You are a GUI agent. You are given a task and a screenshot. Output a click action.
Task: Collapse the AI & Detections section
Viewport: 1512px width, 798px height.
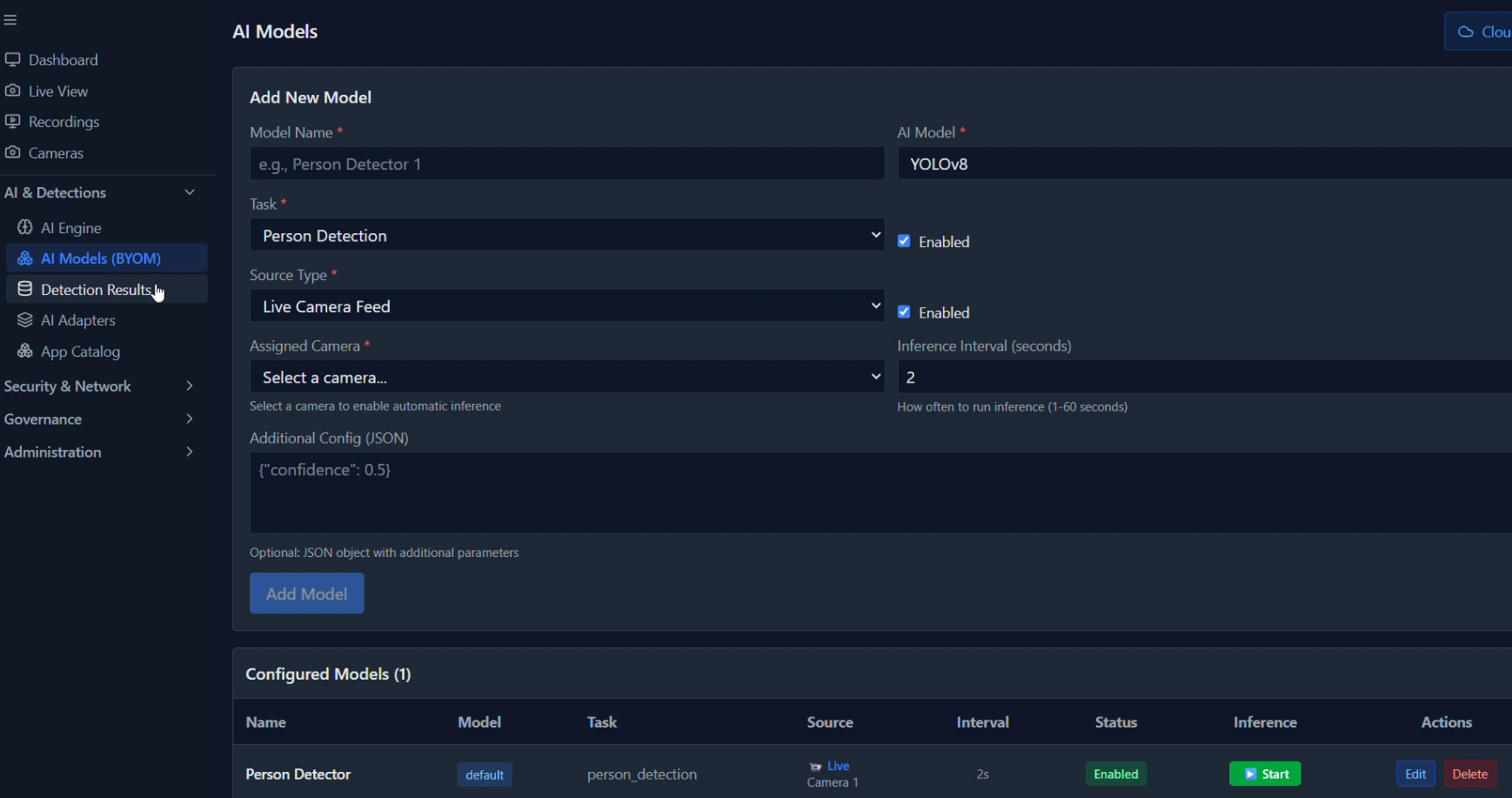[100, 192]
